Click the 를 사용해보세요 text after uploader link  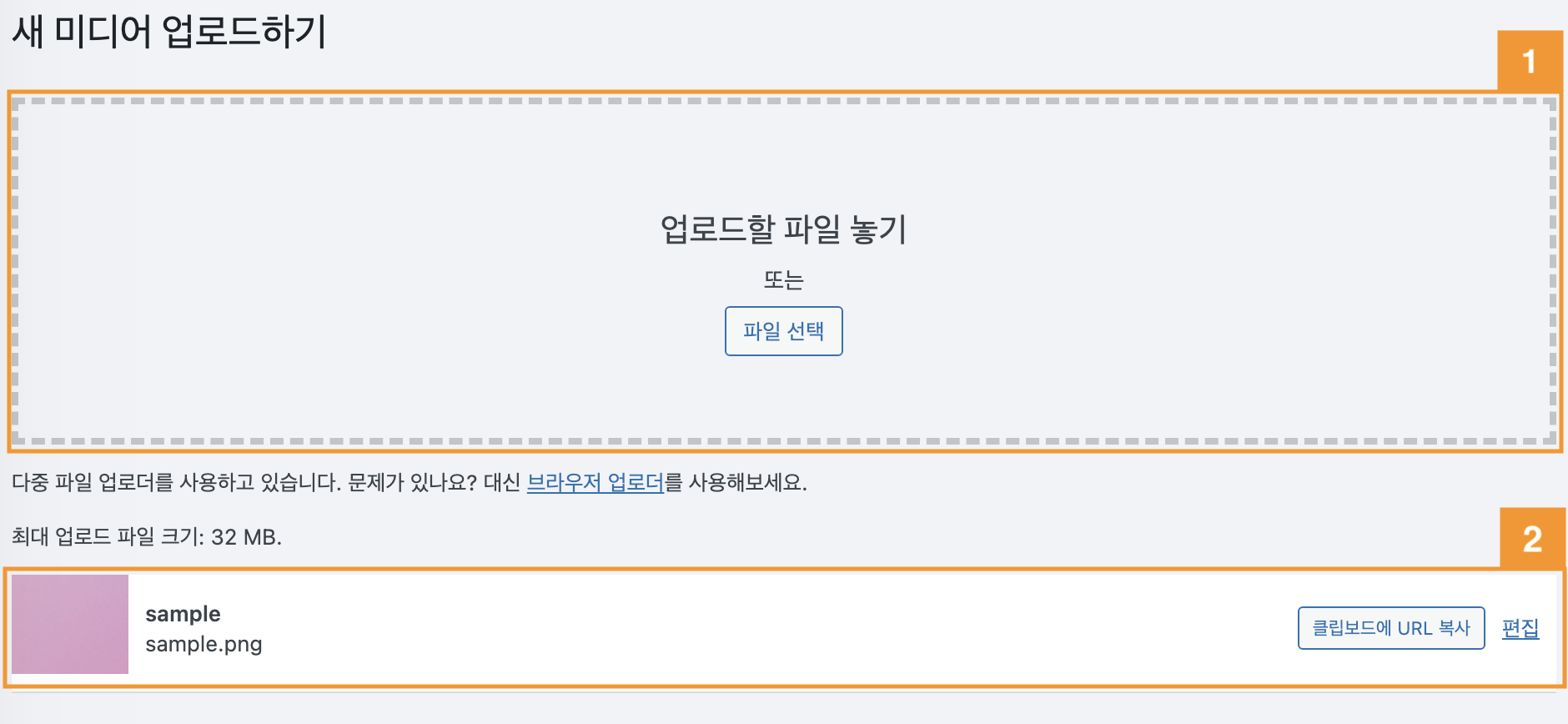tap(736, 482)
